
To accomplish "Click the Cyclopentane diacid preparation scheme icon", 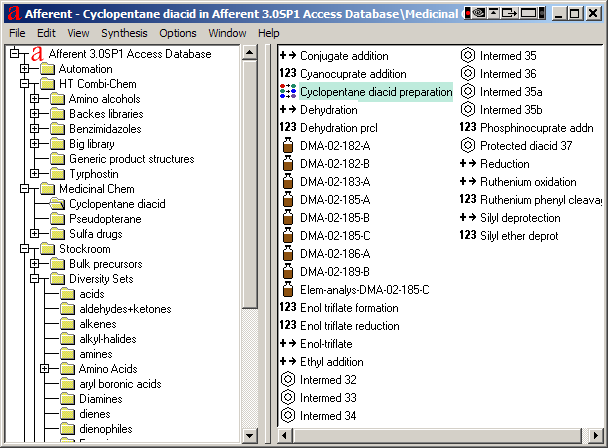I will coord(288,92).
